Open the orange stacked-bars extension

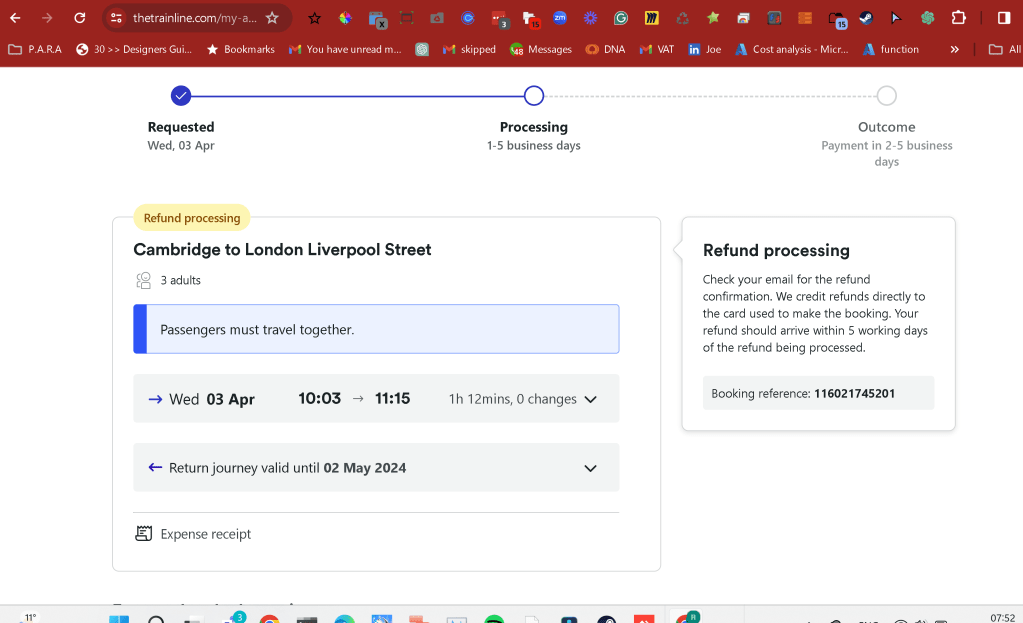pos(804,18)
